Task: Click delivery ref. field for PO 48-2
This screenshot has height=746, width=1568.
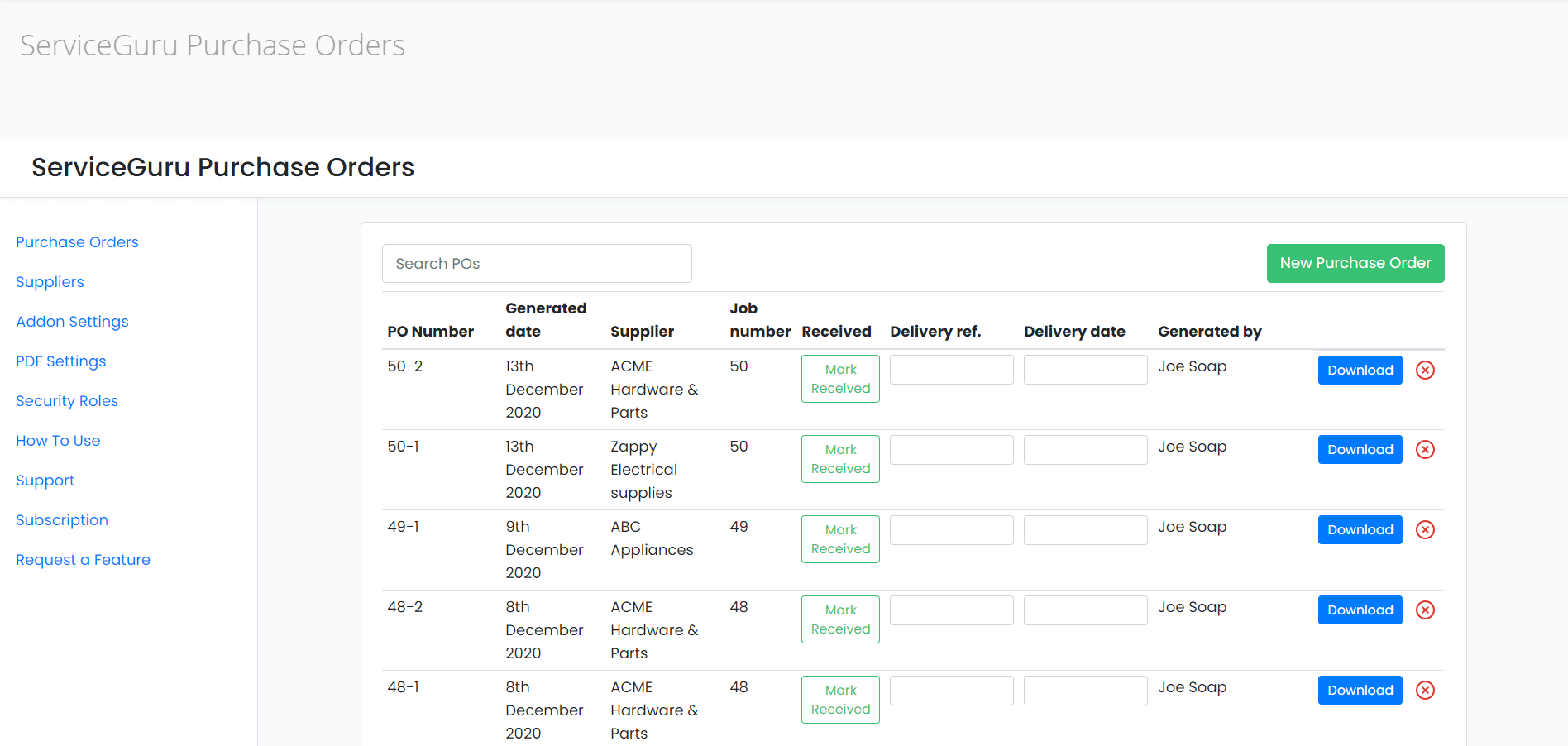Action: pos(952,610)
